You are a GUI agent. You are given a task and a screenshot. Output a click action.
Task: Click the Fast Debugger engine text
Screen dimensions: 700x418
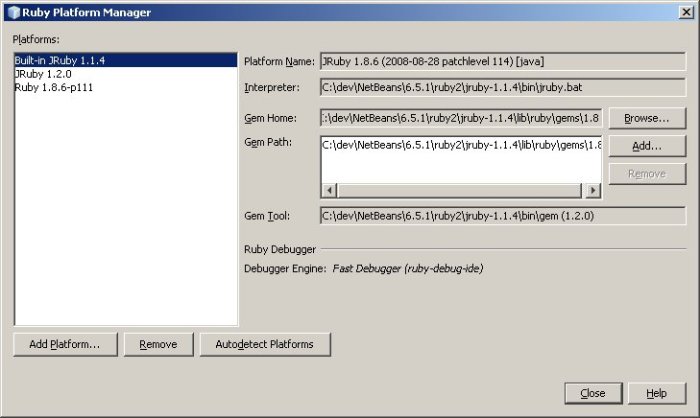coord(408,268)
